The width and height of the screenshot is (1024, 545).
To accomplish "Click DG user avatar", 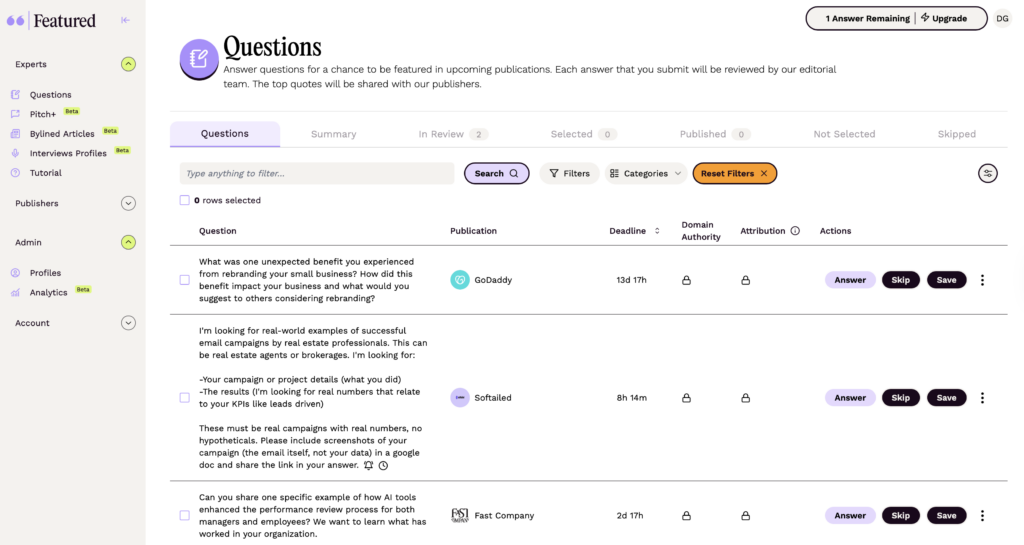I will click(x=1002, y=18).
